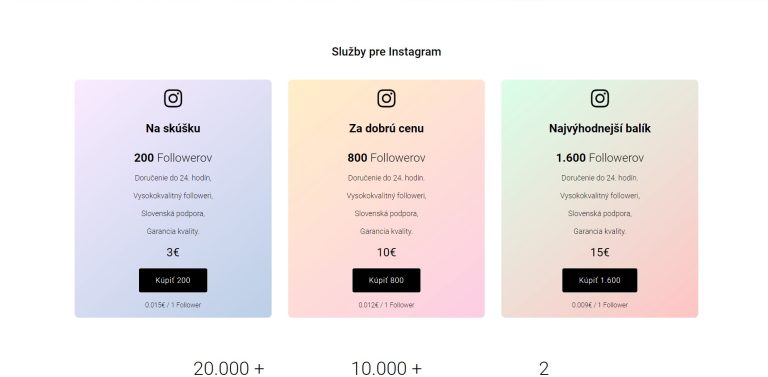This screenshot has height=377, width=768.
Task: Click the Najvýhodnejší balík package title
Action: tap(600, 128)
